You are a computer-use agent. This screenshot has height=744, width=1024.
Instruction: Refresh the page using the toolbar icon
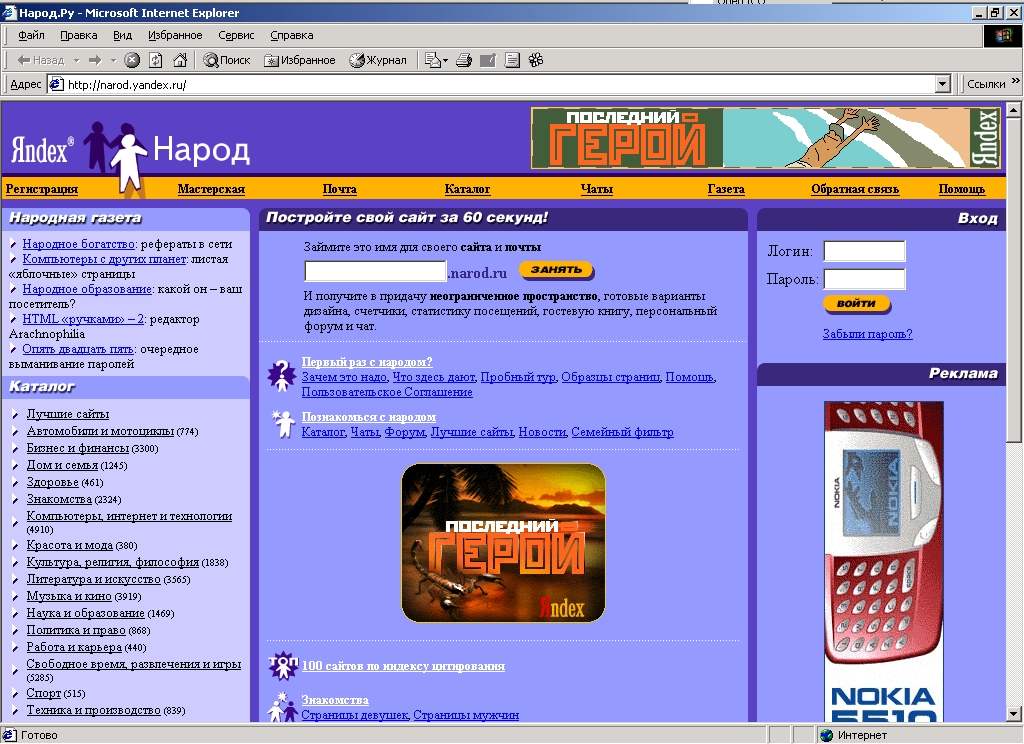tap(155, 60)
